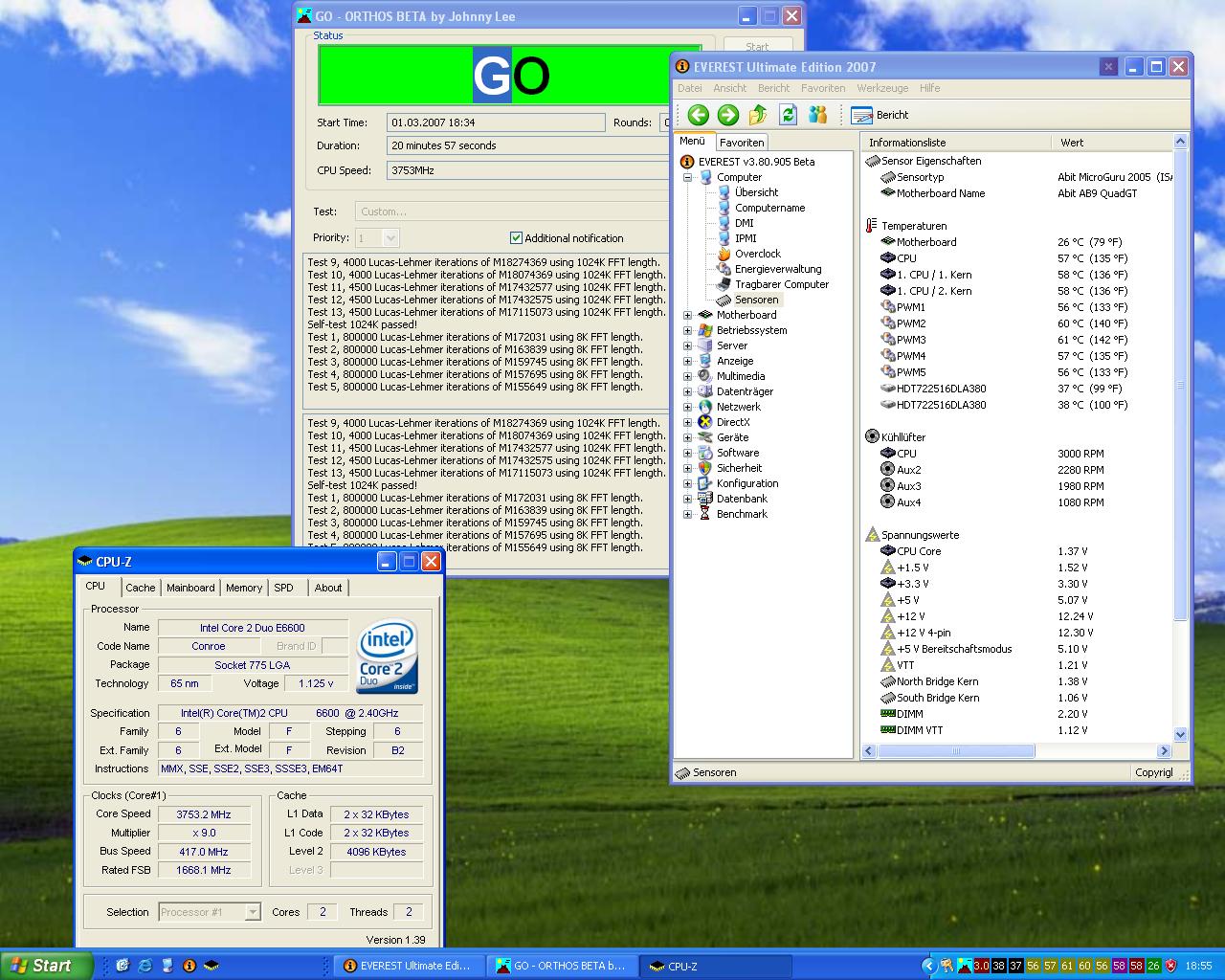Click the Up one level arrow in EVEREST toolbar
Screen dimensions: 1225x980
[758, 115]
